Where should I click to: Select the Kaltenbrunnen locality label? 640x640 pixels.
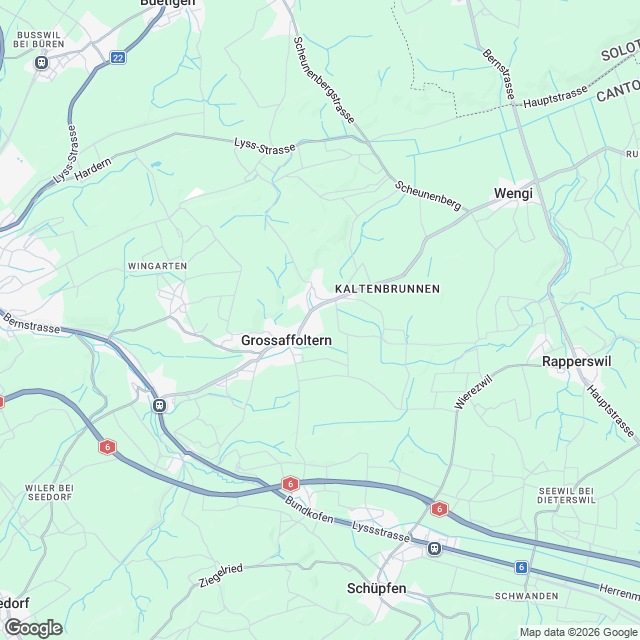click(x=387, y=289)
